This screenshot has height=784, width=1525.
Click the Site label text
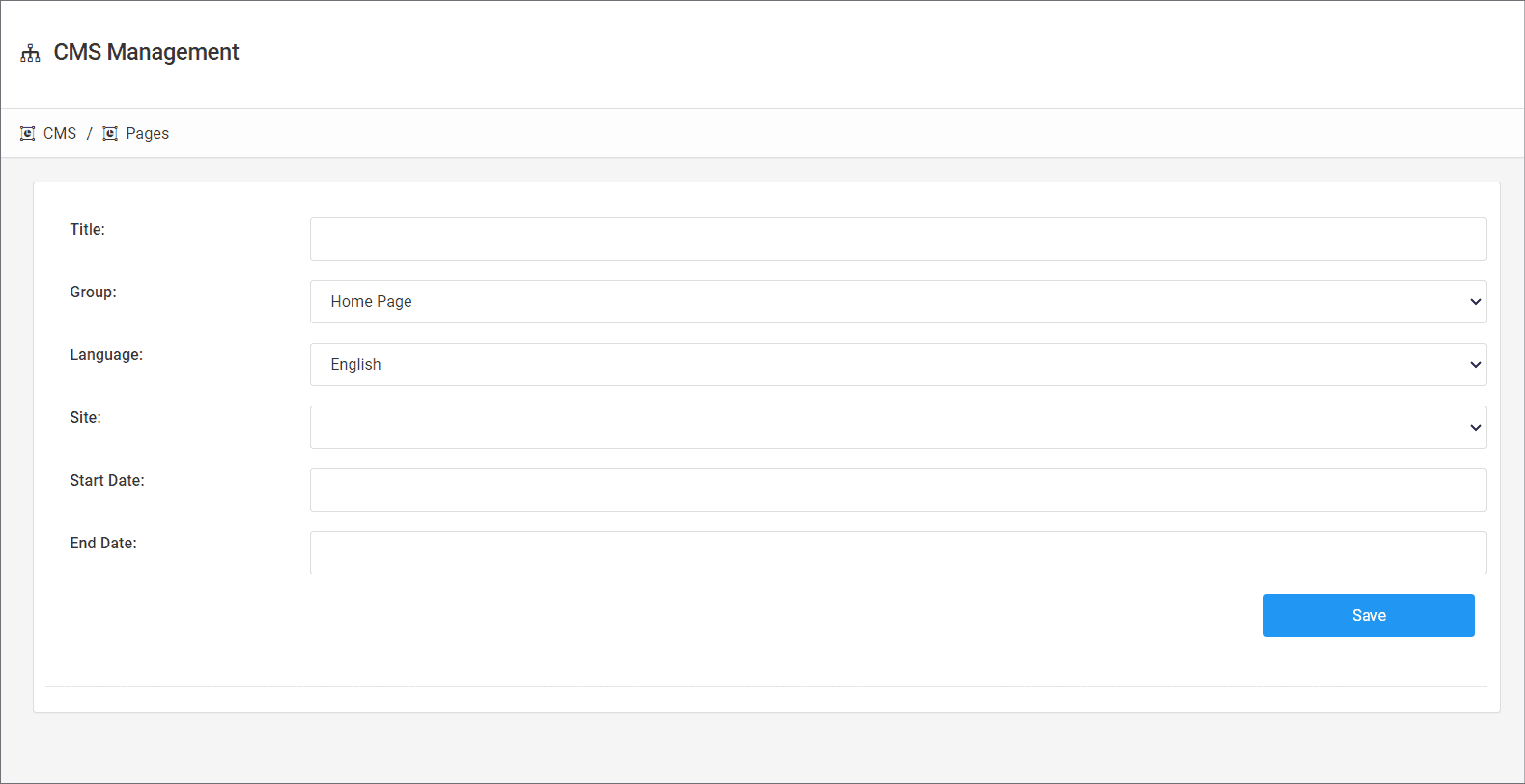85,417
